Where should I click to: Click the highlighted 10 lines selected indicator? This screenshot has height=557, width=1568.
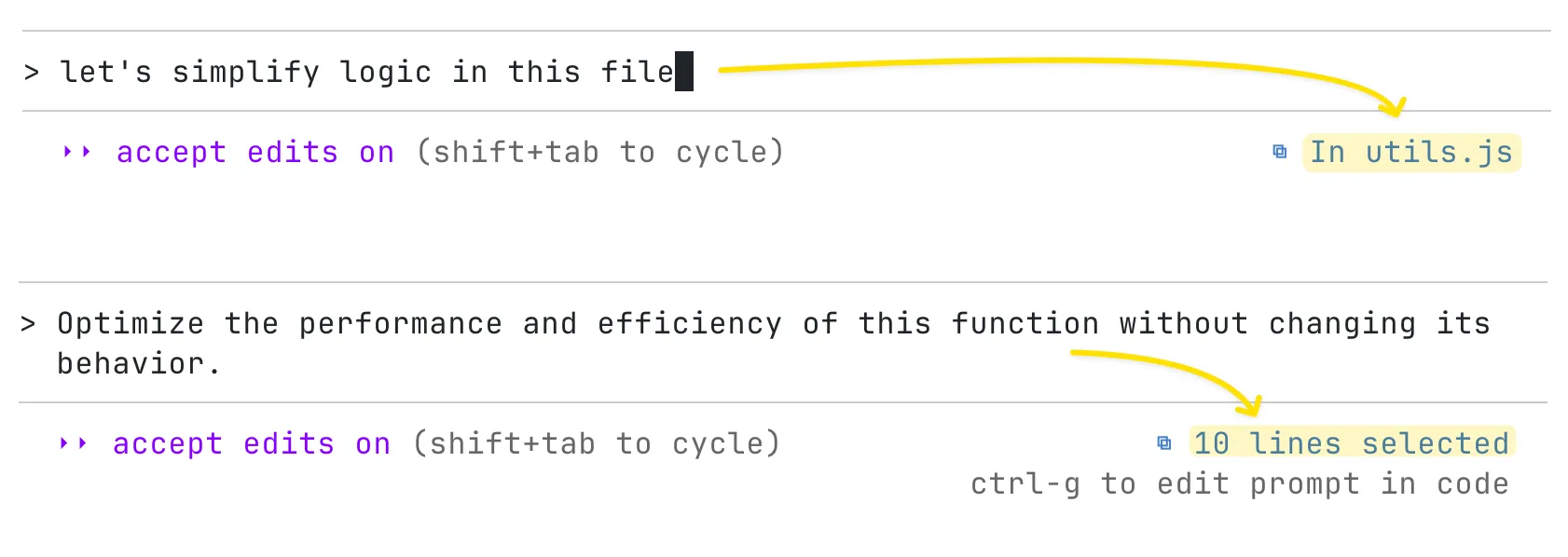click(x=1352, y=443)
